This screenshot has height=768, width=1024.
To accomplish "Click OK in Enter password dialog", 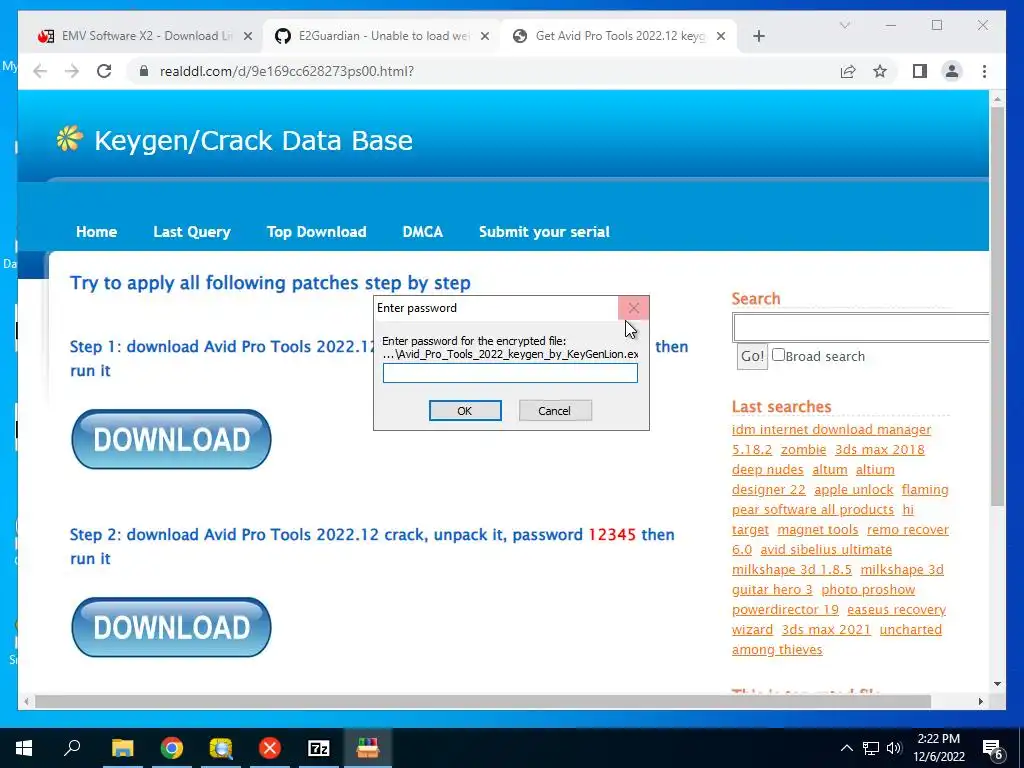I will pyautogui.click(x=465, y=411).
